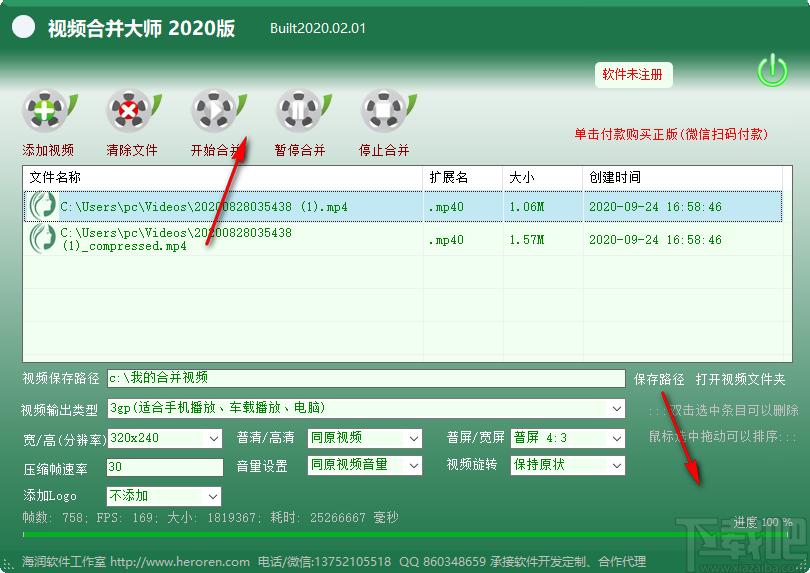Click extension cell in the 1.06M row

click(x=446, y=207)
